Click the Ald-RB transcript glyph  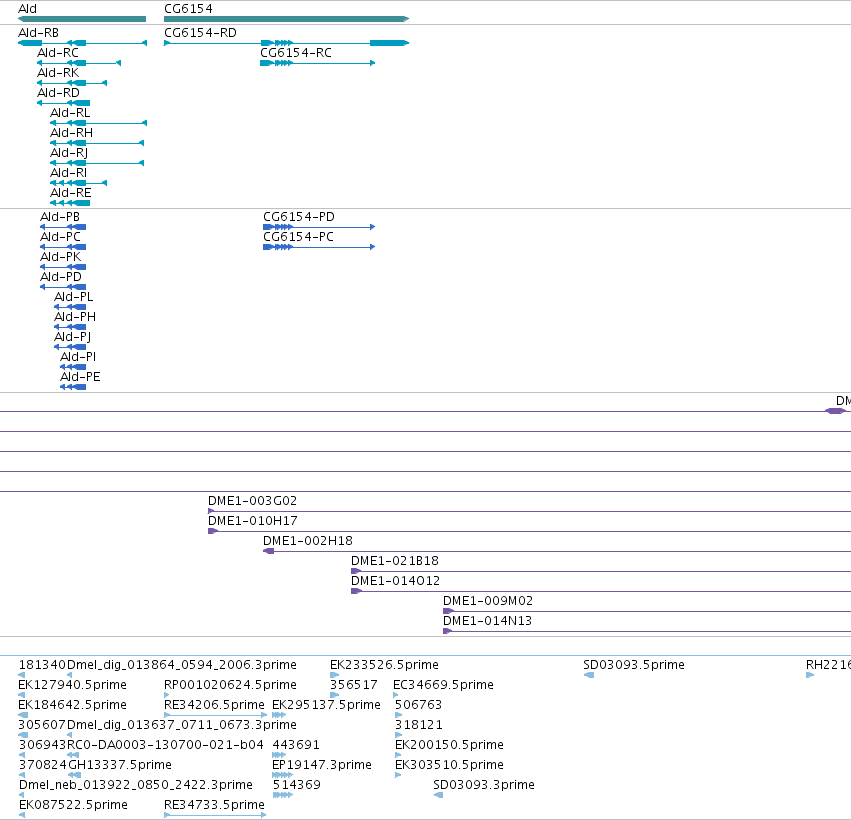[x=82, y=43]
